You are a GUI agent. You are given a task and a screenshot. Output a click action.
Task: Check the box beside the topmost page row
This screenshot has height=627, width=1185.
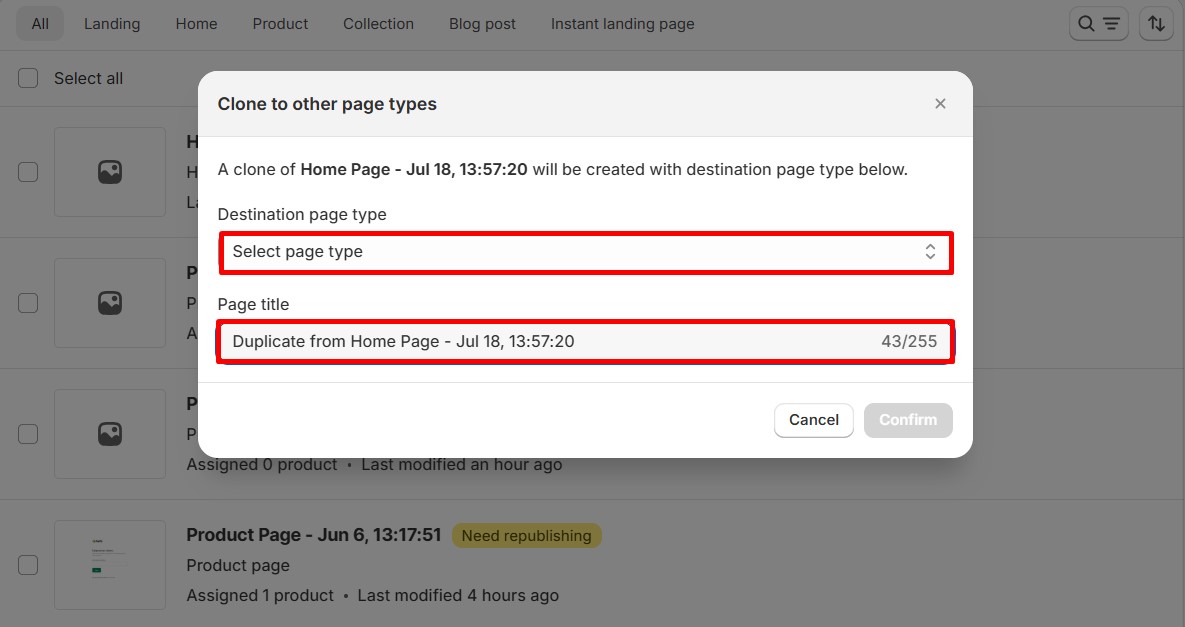[28, 172]
